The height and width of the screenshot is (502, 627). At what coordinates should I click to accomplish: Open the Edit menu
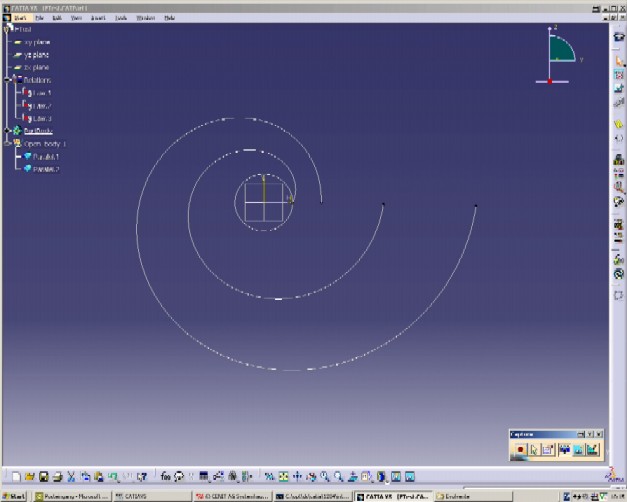pyautogui.click(x=57, y=18)
